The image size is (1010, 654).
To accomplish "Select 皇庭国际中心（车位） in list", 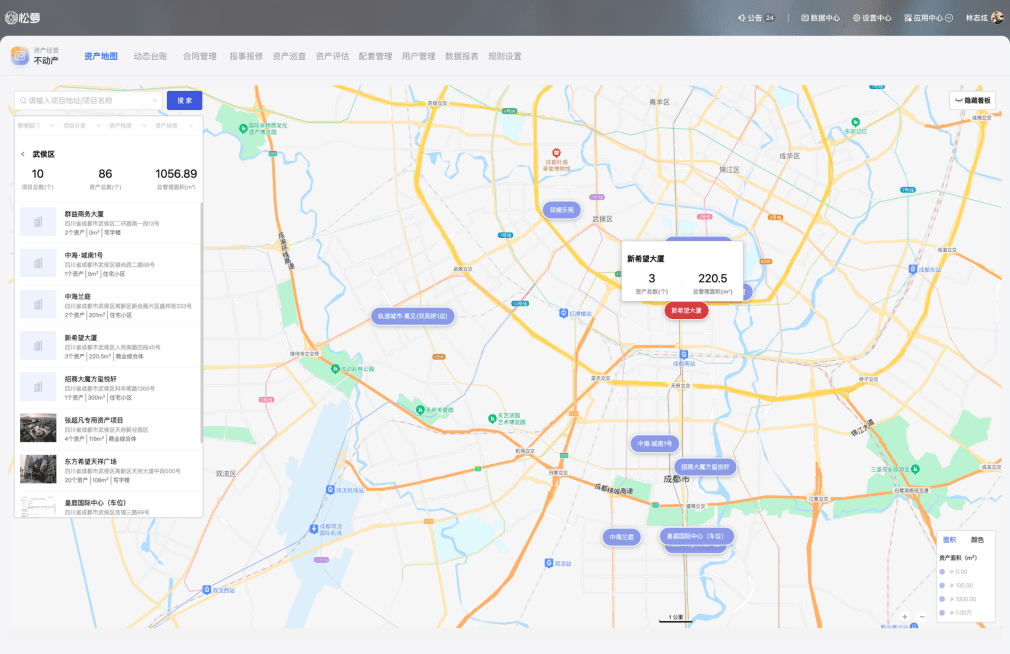I will [108, 505].
